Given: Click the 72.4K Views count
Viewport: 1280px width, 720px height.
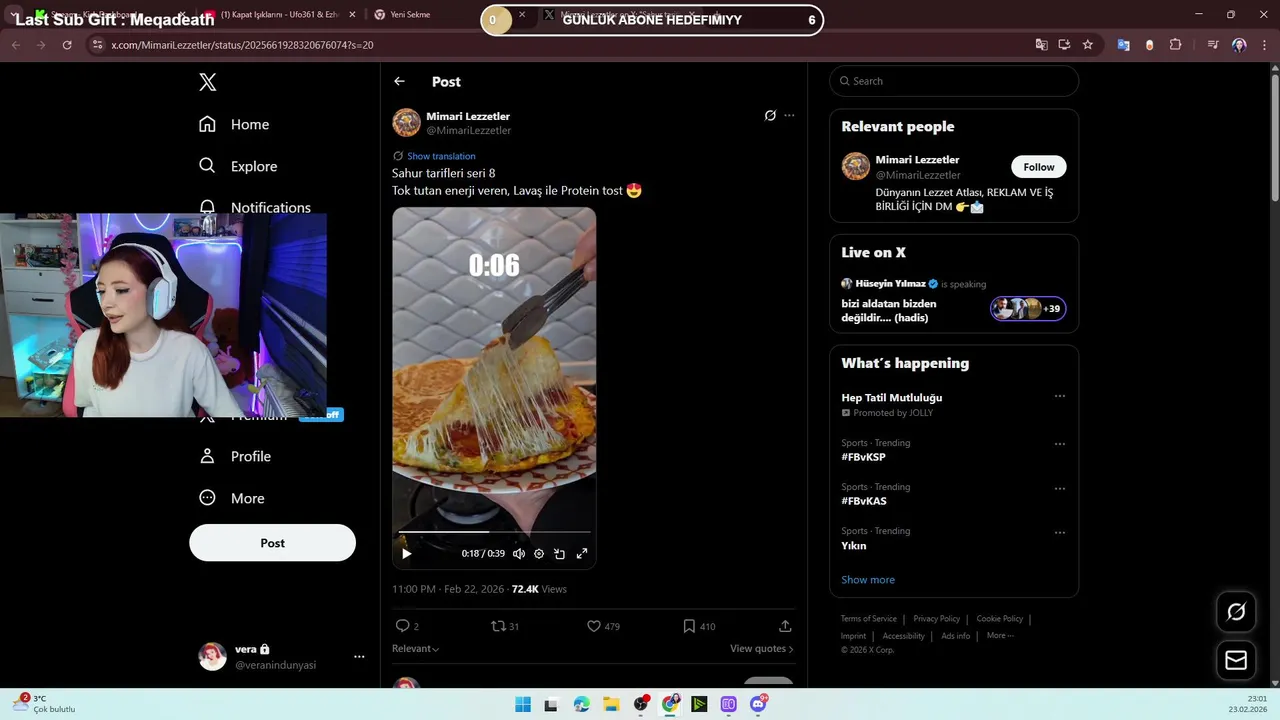Looking at the screenshot, I should pos(539,589).
